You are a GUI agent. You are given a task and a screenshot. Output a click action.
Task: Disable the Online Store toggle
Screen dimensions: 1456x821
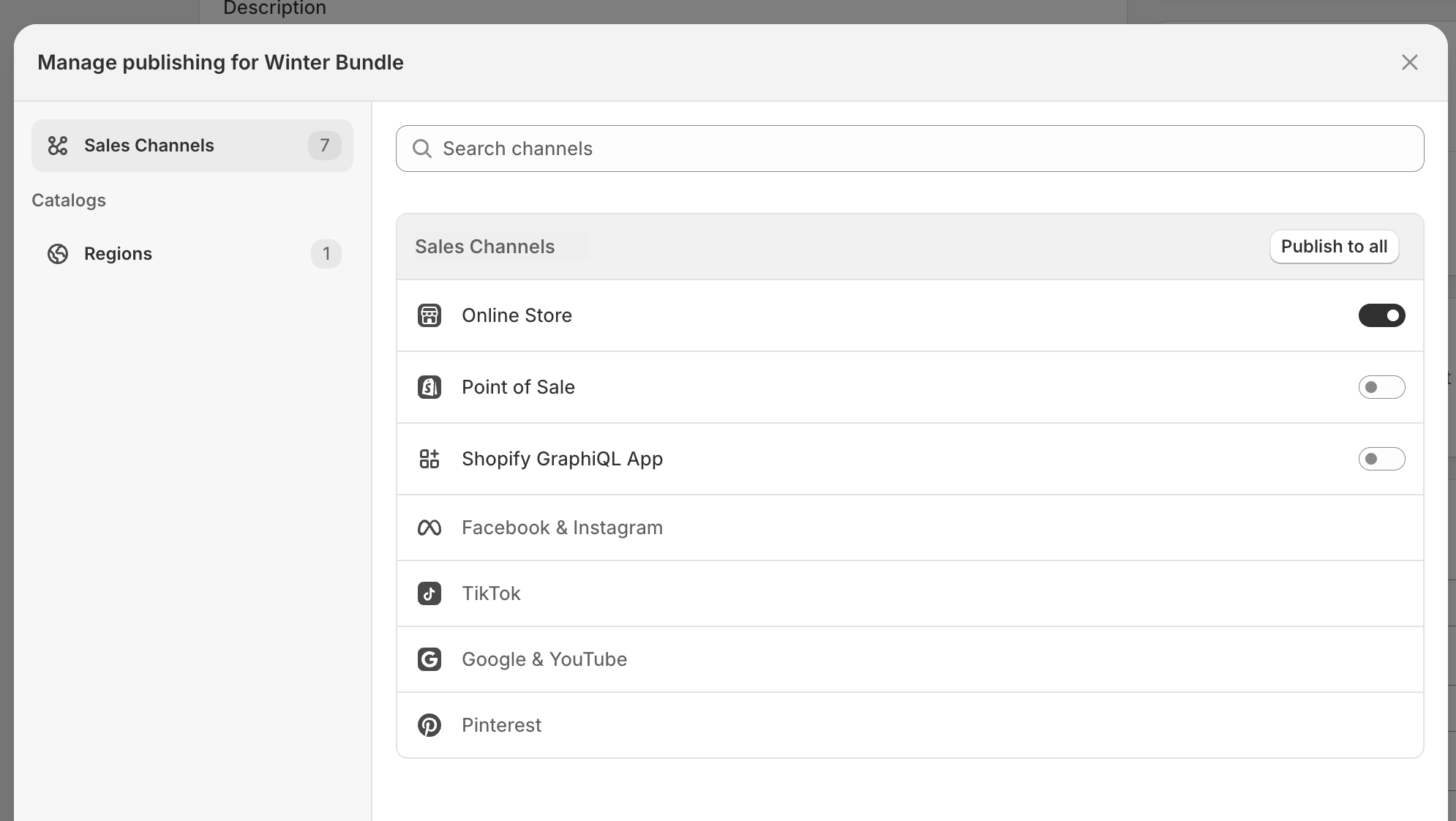[1381, 315]
